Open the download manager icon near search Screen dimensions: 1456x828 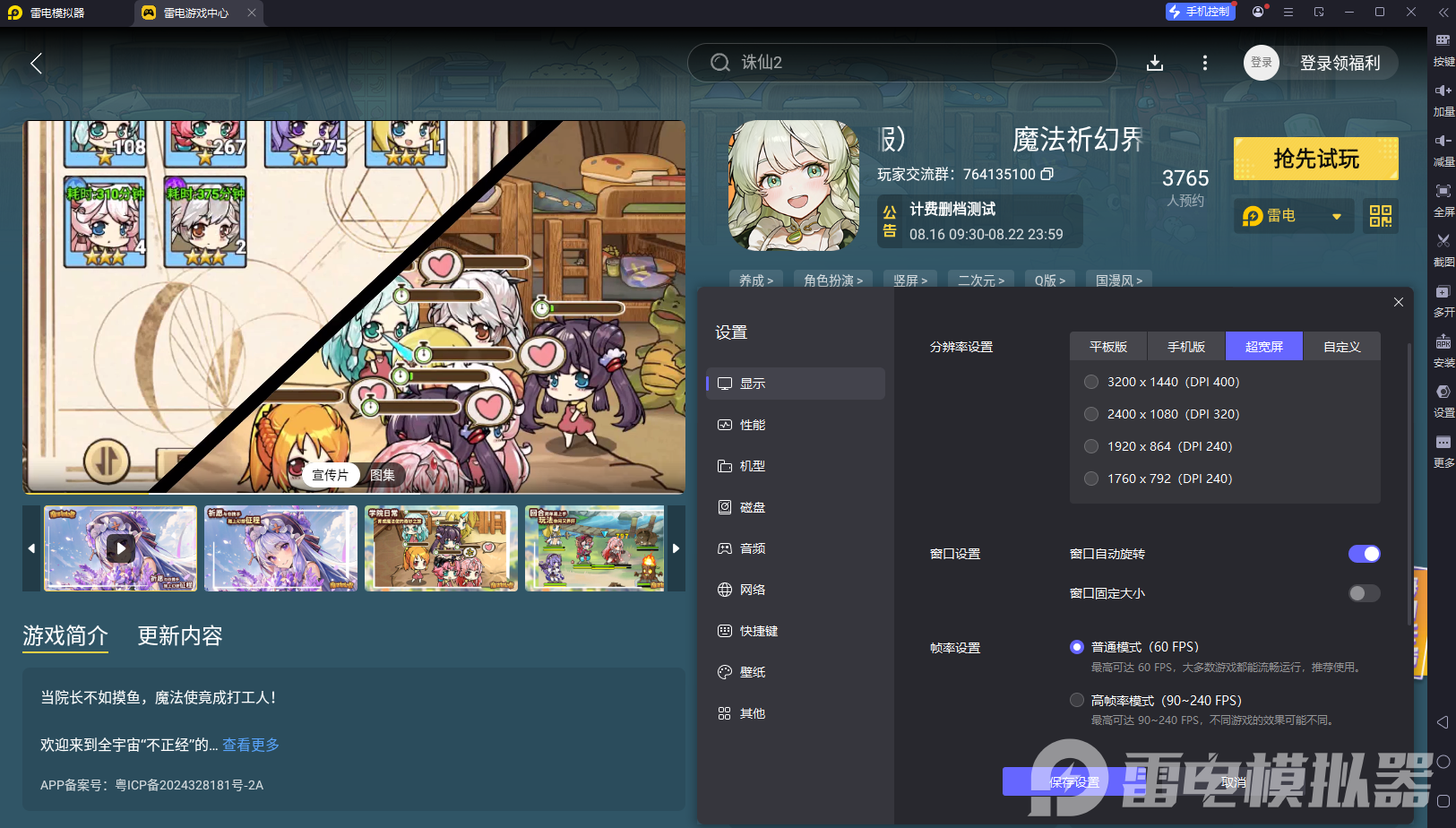(1156, 63)
